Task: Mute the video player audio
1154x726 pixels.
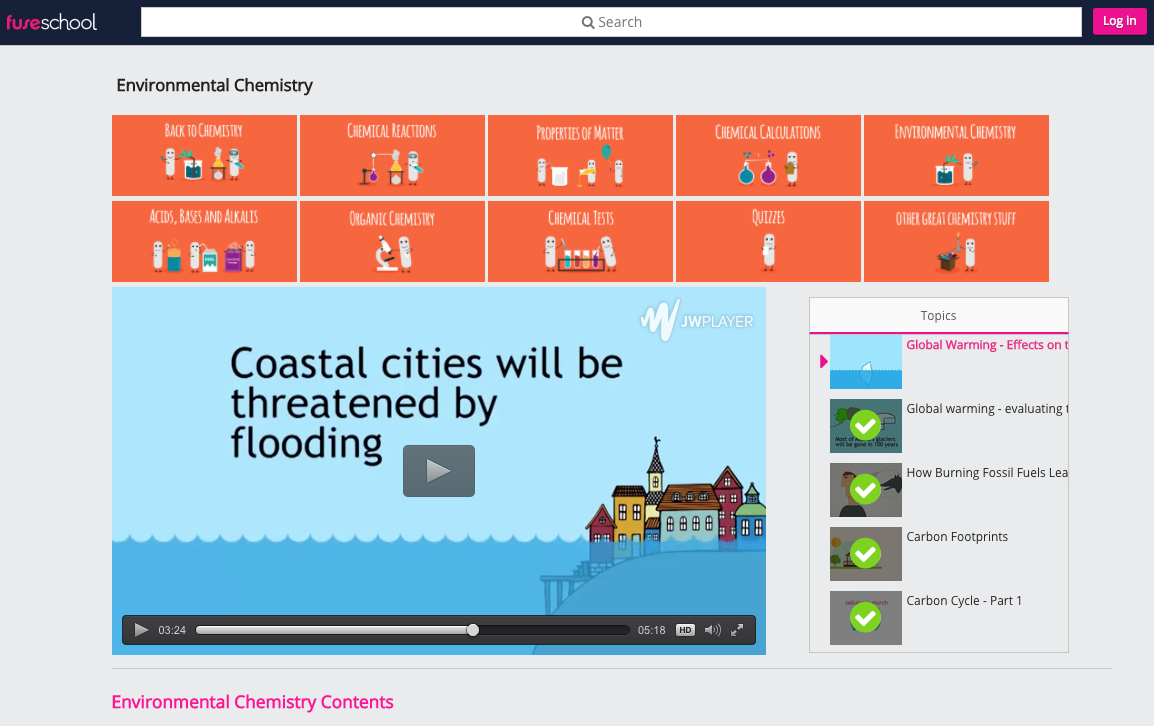Action: pos(711,630)
